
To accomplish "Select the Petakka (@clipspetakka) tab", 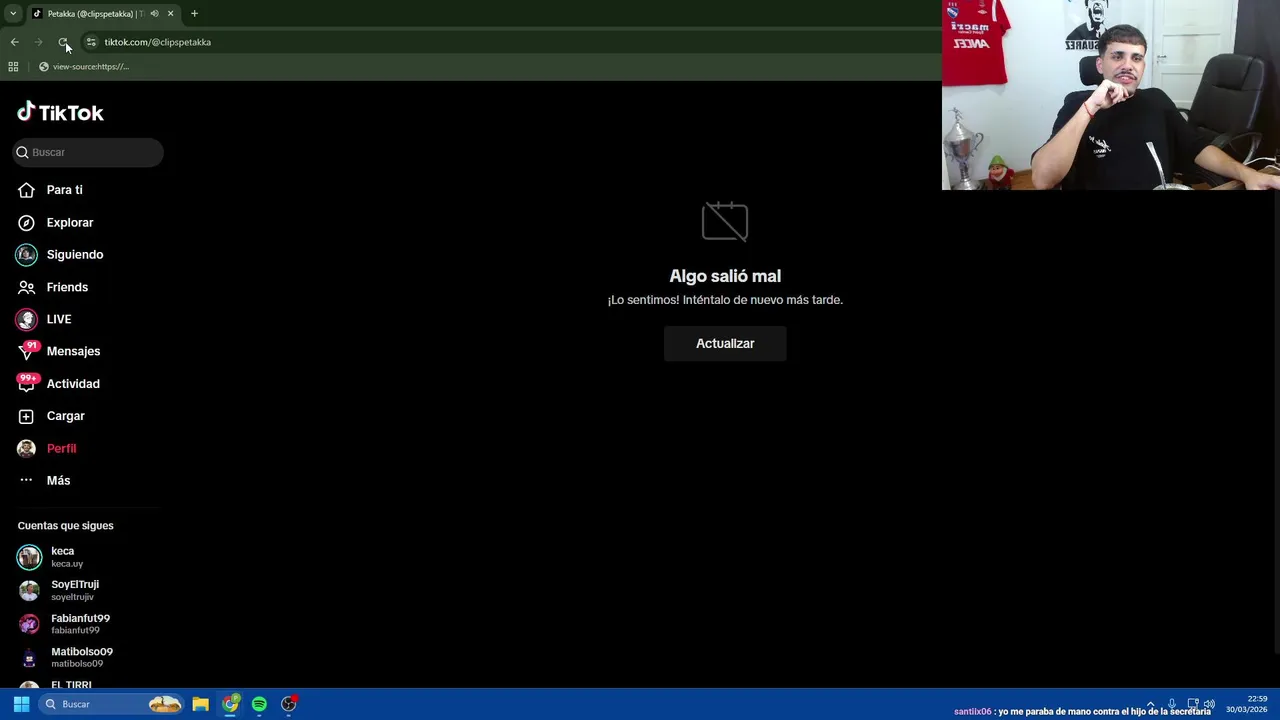I will 96,14.
